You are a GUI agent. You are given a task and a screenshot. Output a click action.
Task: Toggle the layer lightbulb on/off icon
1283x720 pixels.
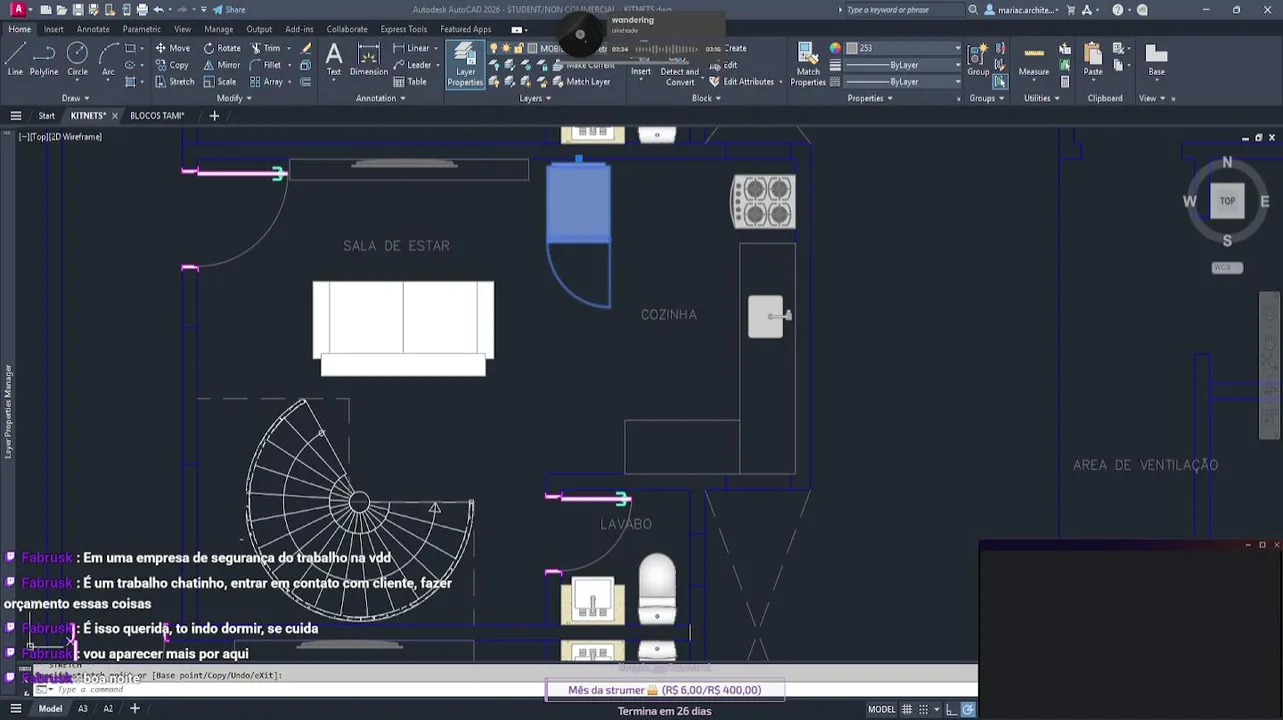click(494, 48)
